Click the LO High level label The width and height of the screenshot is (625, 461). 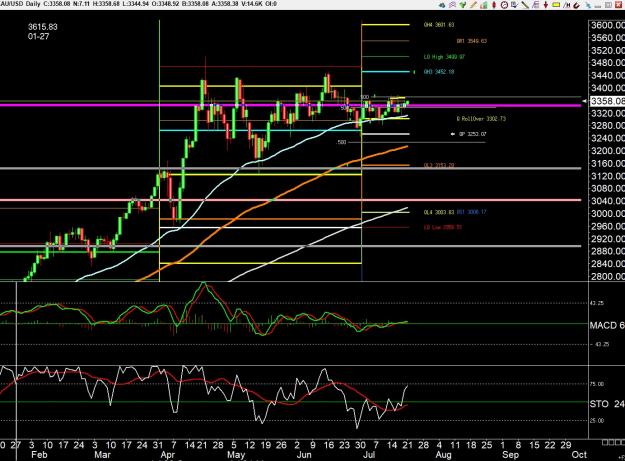coord(444,57)
